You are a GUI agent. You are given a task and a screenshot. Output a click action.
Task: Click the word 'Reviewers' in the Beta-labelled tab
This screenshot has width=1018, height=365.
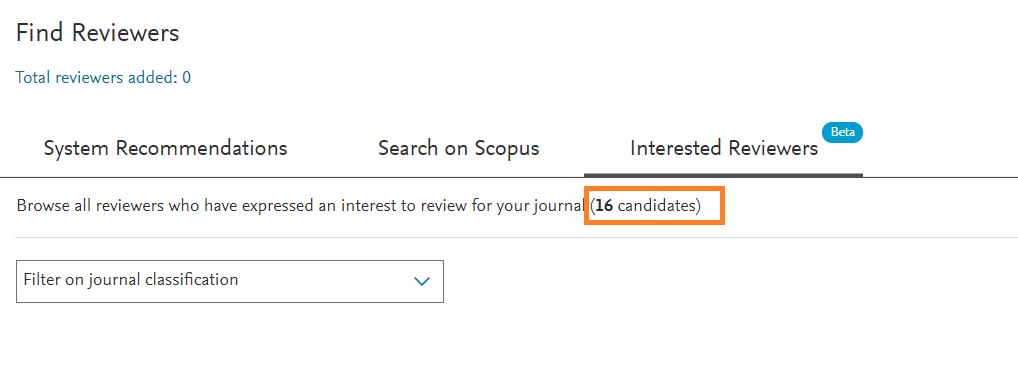[773, 148]
